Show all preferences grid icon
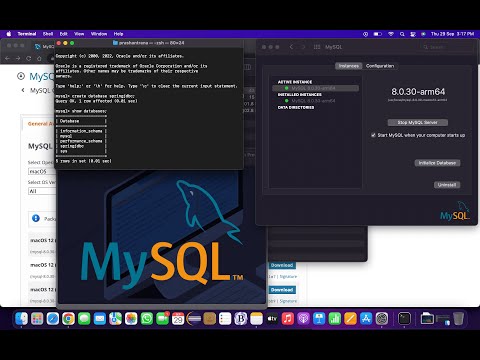The height and width of the screenshot is (360, 480). 317,47
